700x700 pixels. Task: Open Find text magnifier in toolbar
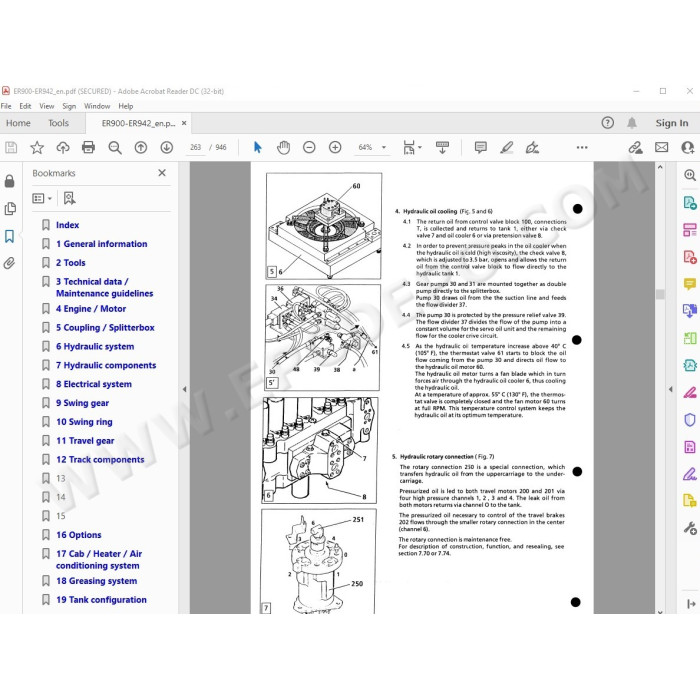coord(115,147)
